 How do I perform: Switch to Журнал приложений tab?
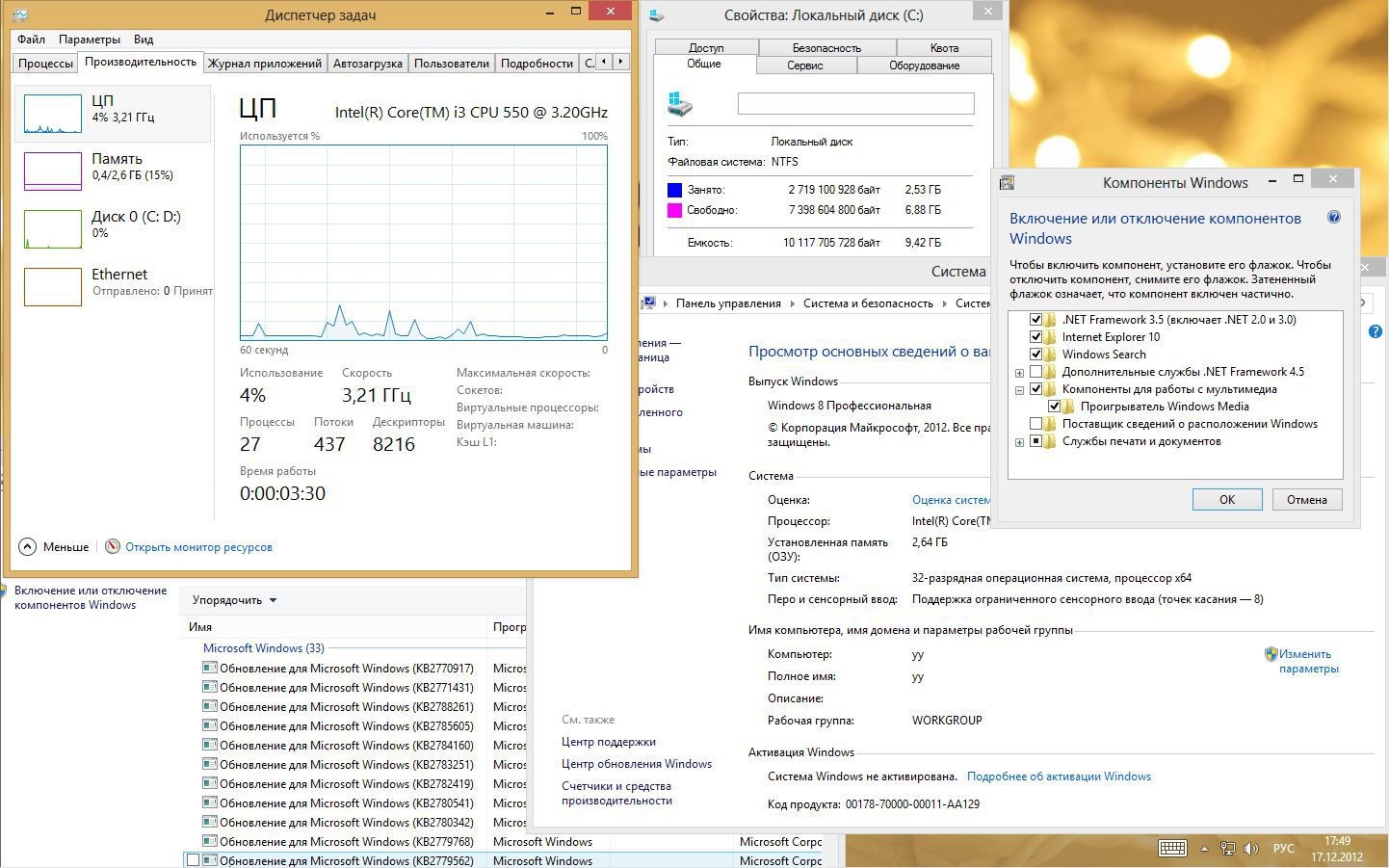265,64
